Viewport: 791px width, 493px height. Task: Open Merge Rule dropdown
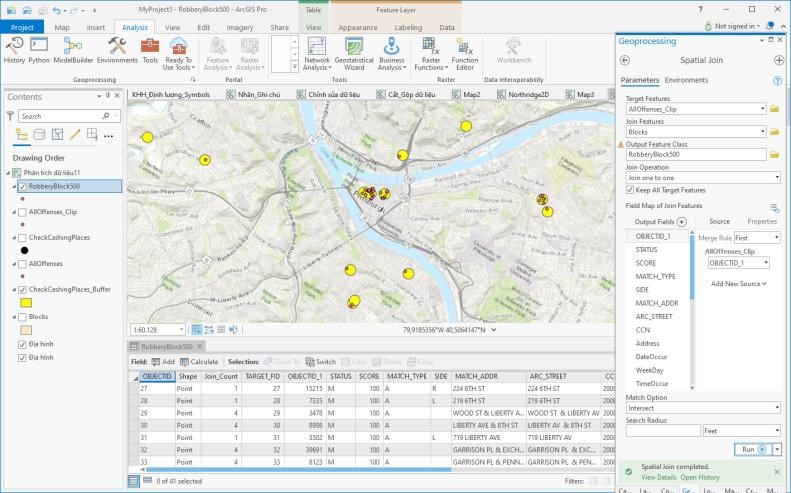coord(776,238)
